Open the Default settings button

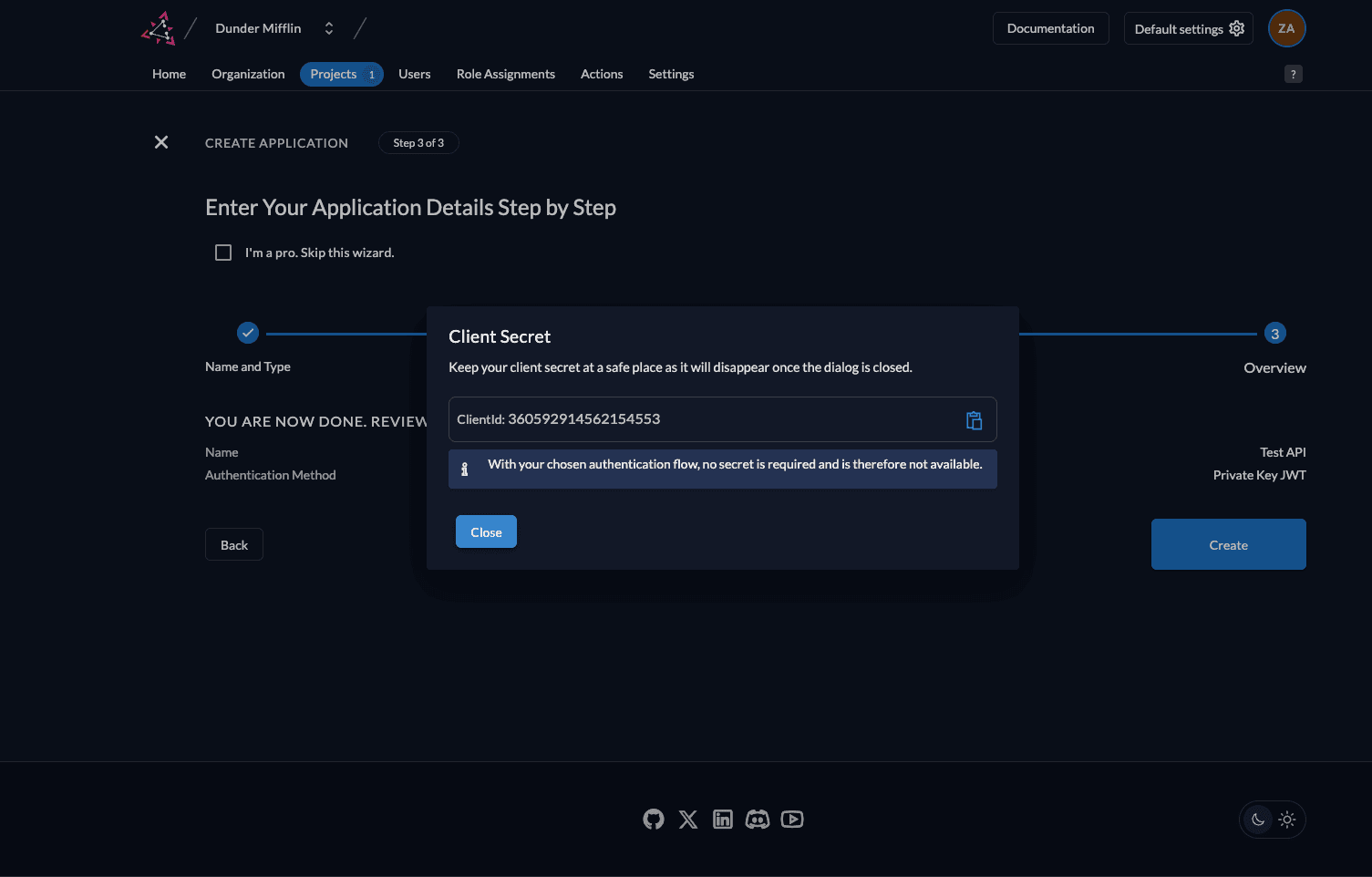(1188, 28)
